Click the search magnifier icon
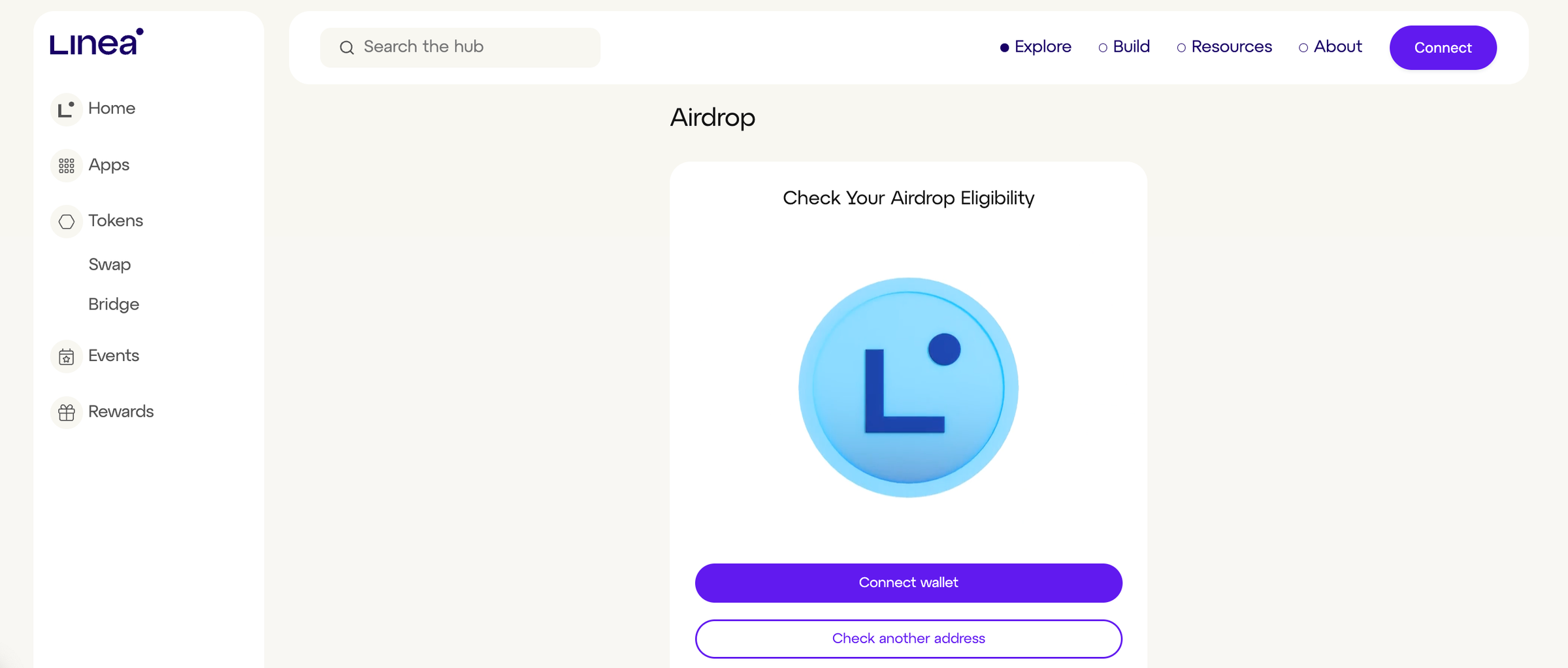Screen dimensions: 1568x668 pyautogui.click(x=347, y=48)
